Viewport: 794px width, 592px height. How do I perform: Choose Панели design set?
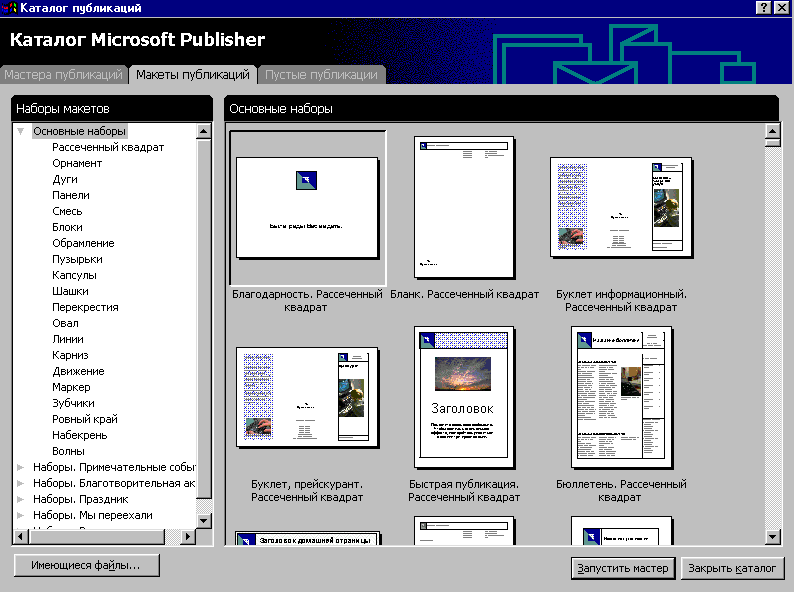coord(71,195)
